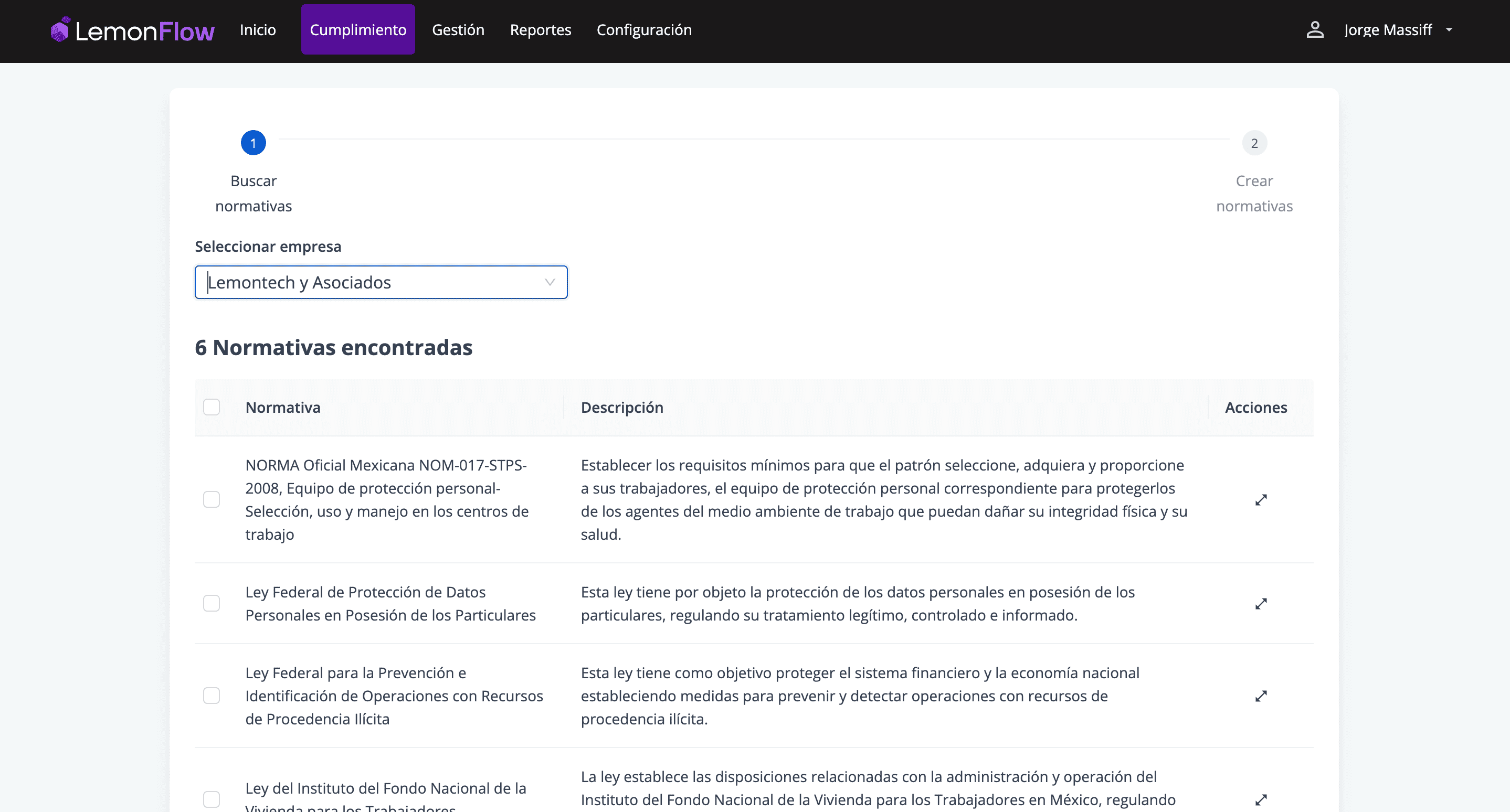Image resolution: width=1510 pixels, height=812 pixels.
Task: Open Configuración from the navigation bar
Action: tap(643, 29)
